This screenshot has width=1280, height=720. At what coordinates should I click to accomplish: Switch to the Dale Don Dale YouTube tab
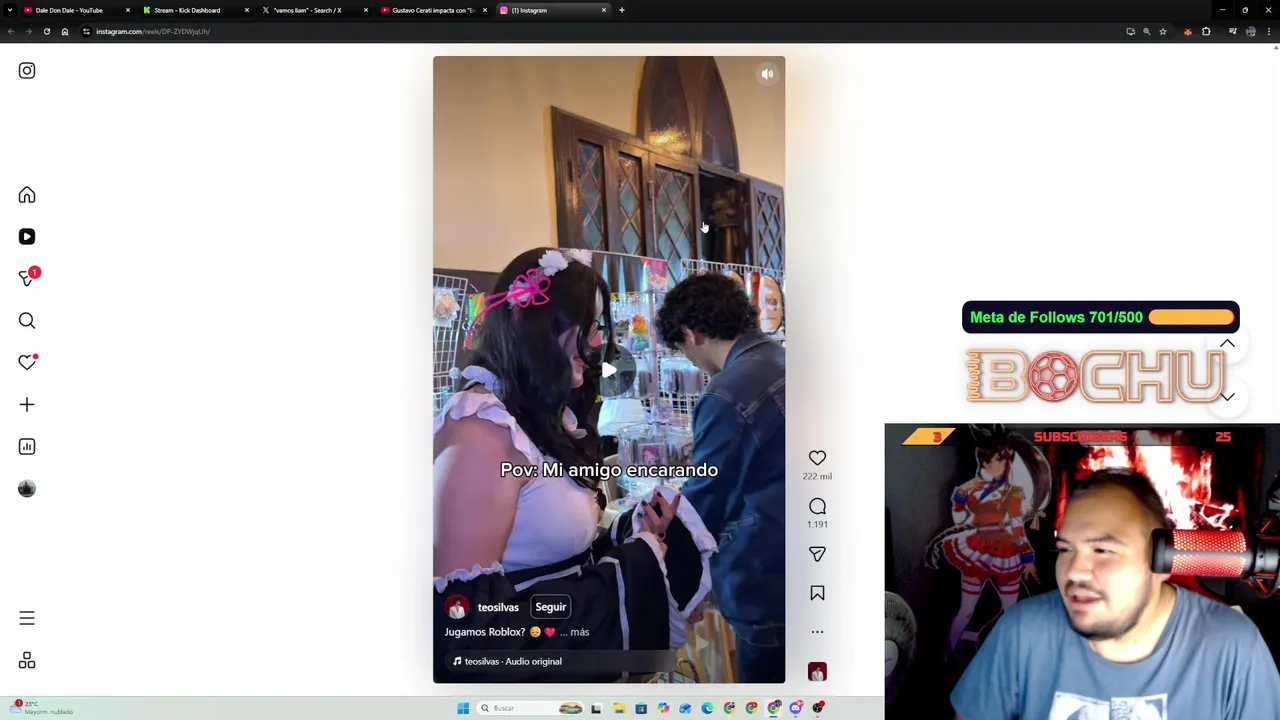click(x=75, y=10)
